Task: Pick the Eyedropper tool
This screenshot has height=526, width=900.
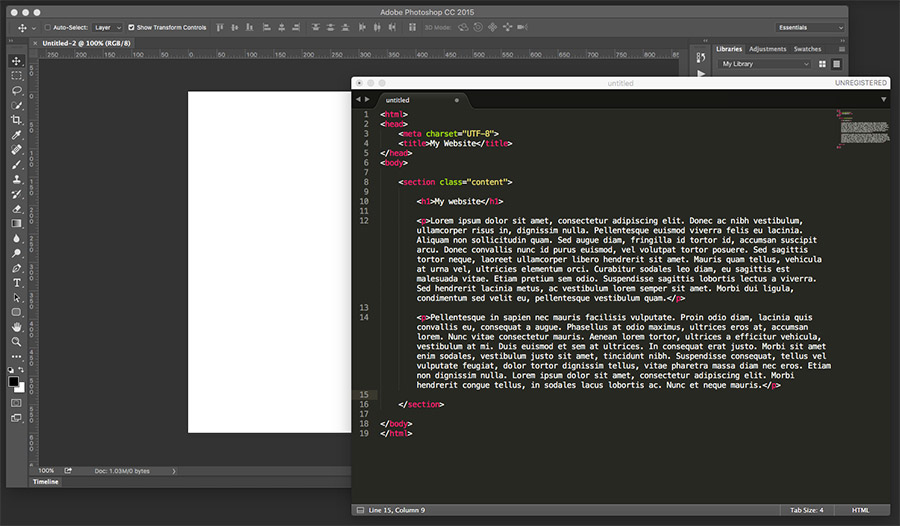Action: pos(17,135)
